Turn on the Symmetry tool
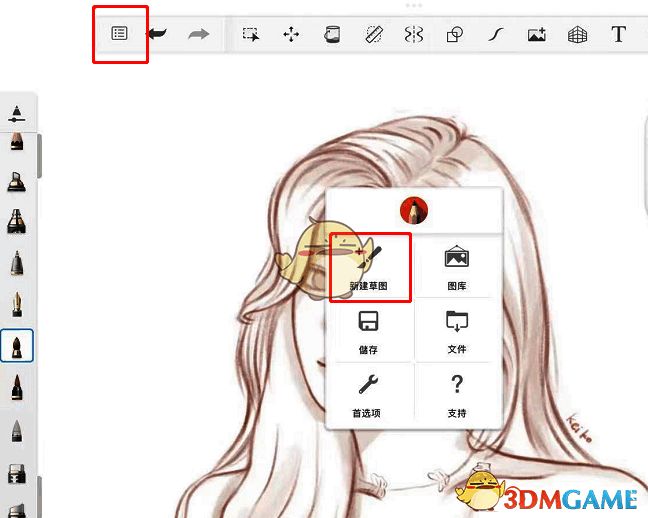648x518 pixels. pyautogui.click(x=414, y=34)
